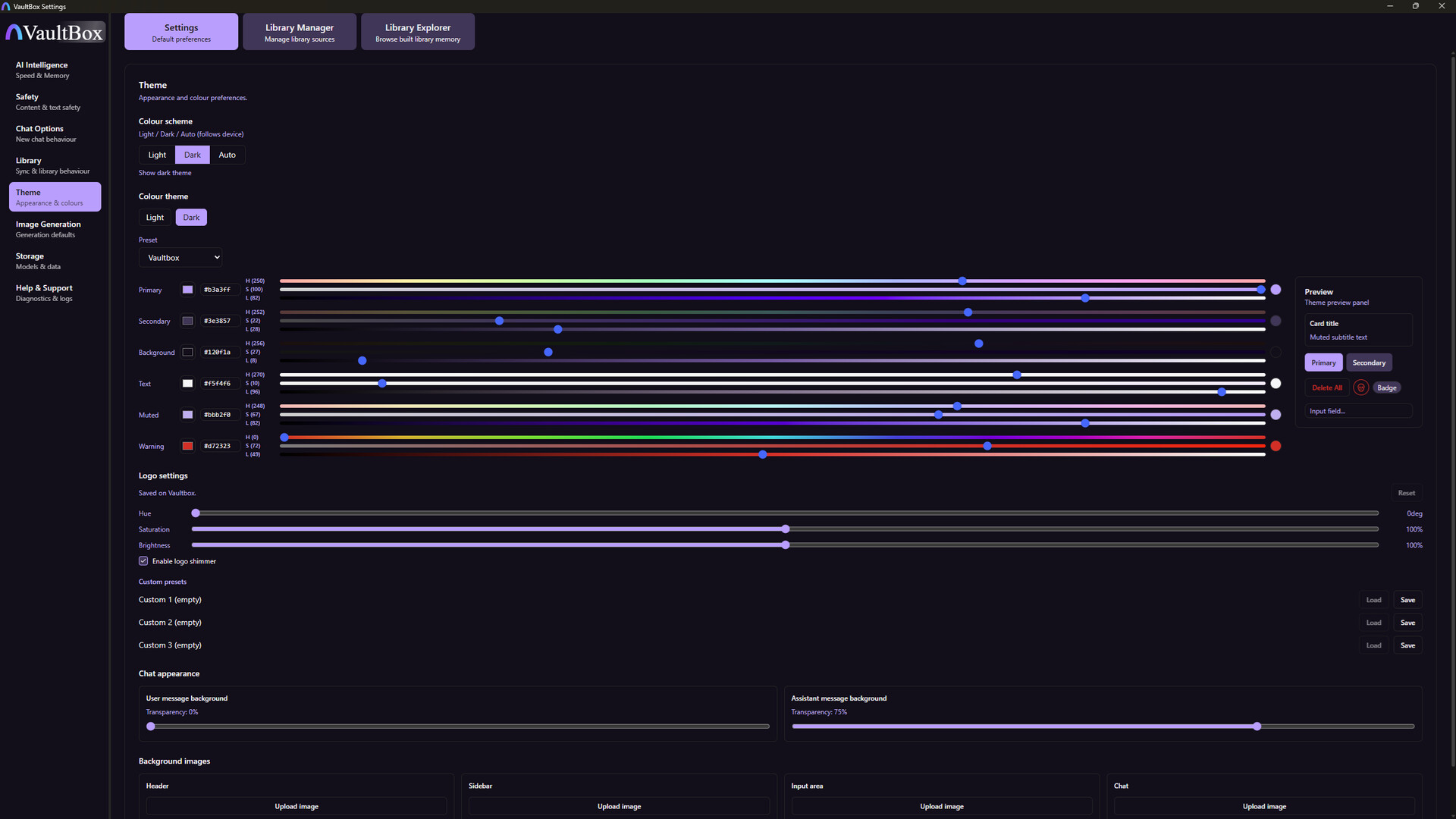Select the Auto colour scheme

[227, 155]
